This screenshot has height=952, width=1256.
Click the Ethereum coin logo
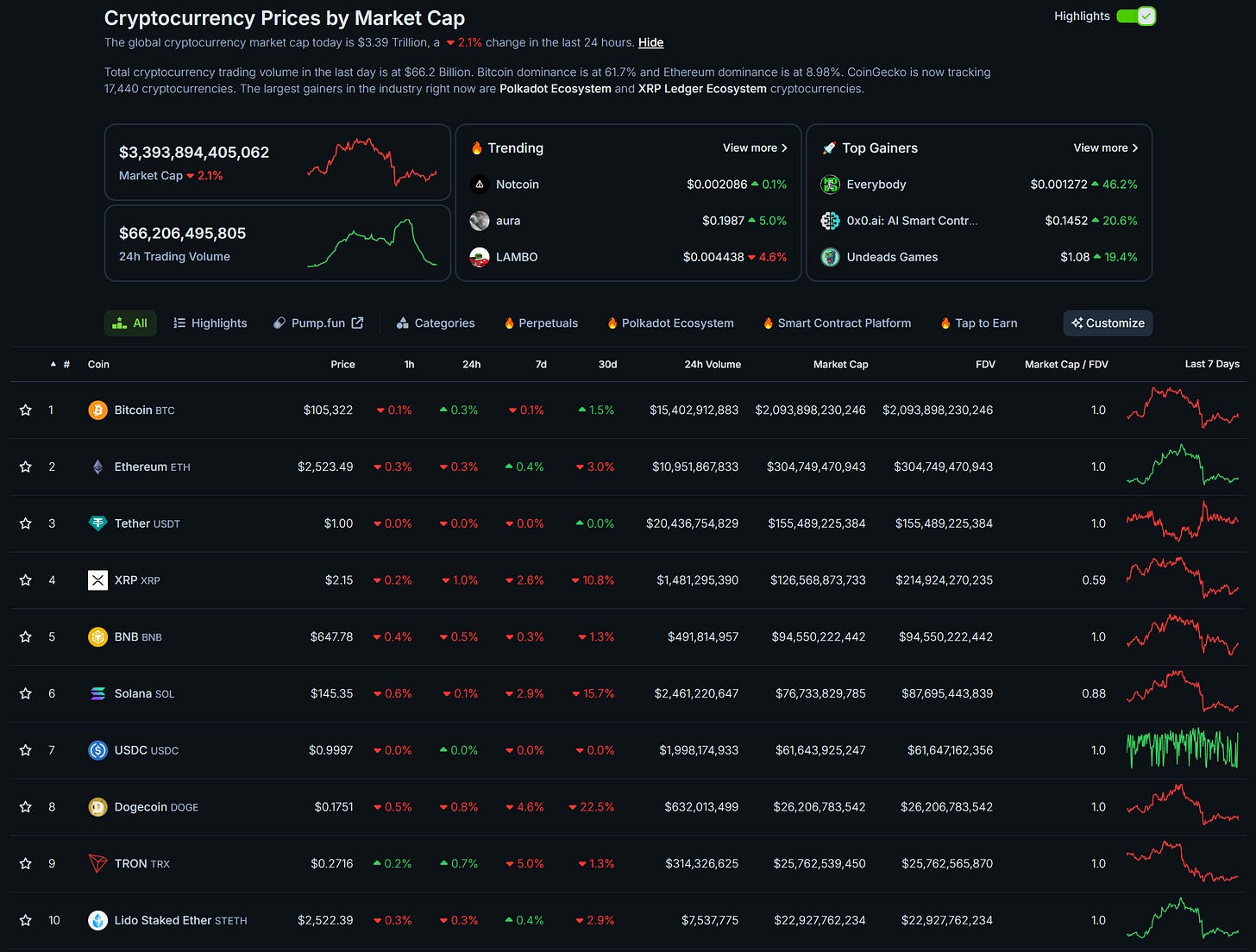coord(97,467)
